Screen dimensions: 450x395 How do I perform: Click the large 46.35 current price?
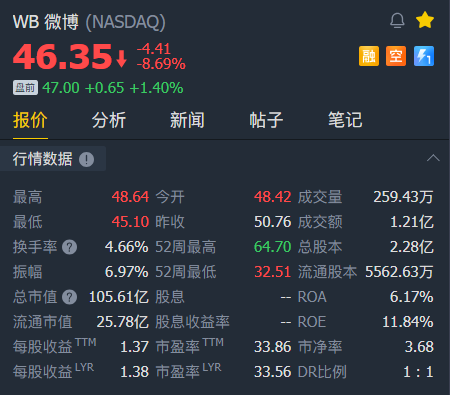pyautogui.click(x=62, y=57)
